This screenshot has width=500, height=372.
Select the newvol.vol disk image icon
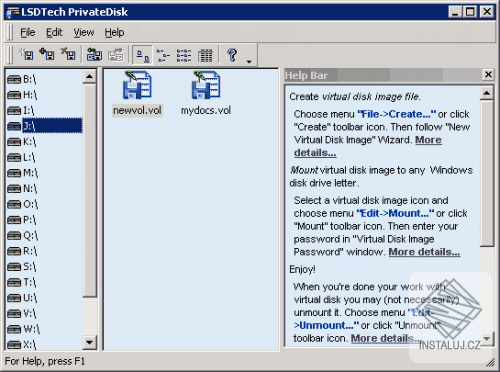pyautogui.click(x=137, y=85)
